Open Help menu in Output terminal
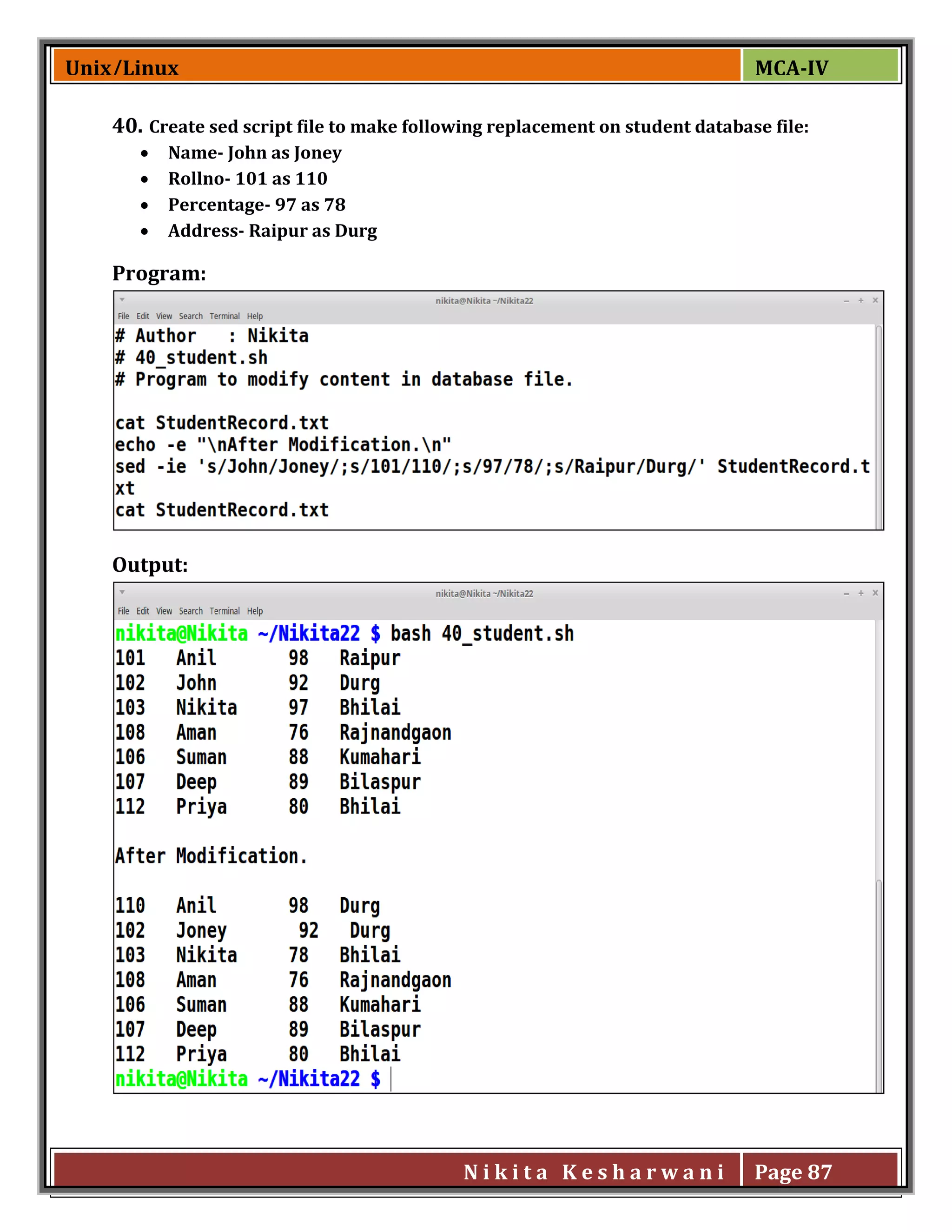 coord(255,611)
